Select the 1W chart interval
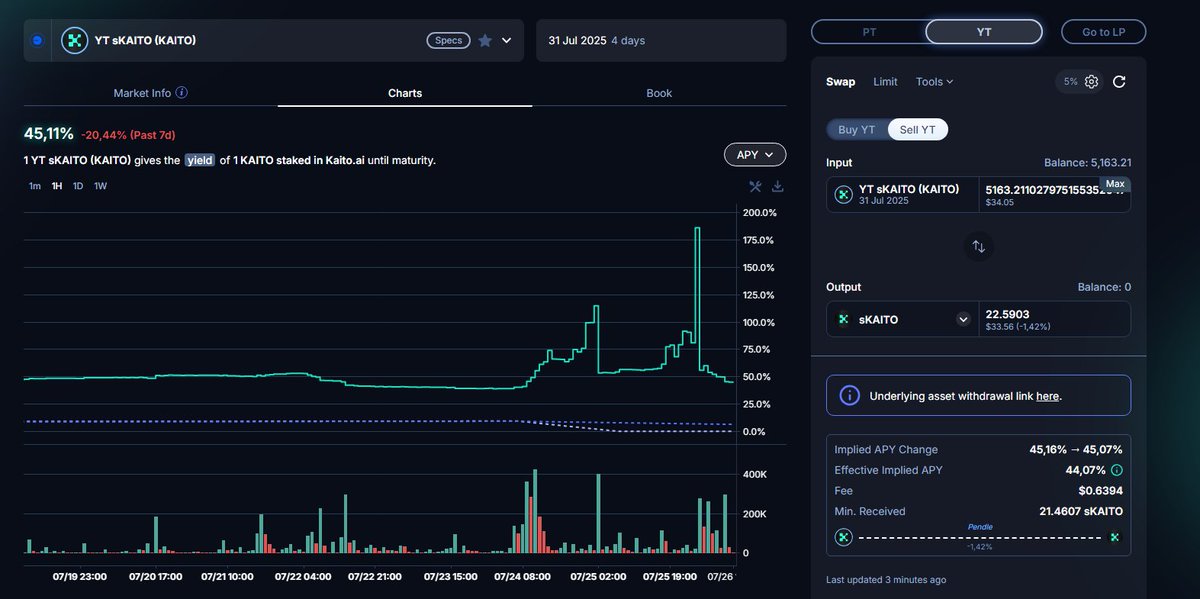 101,186
